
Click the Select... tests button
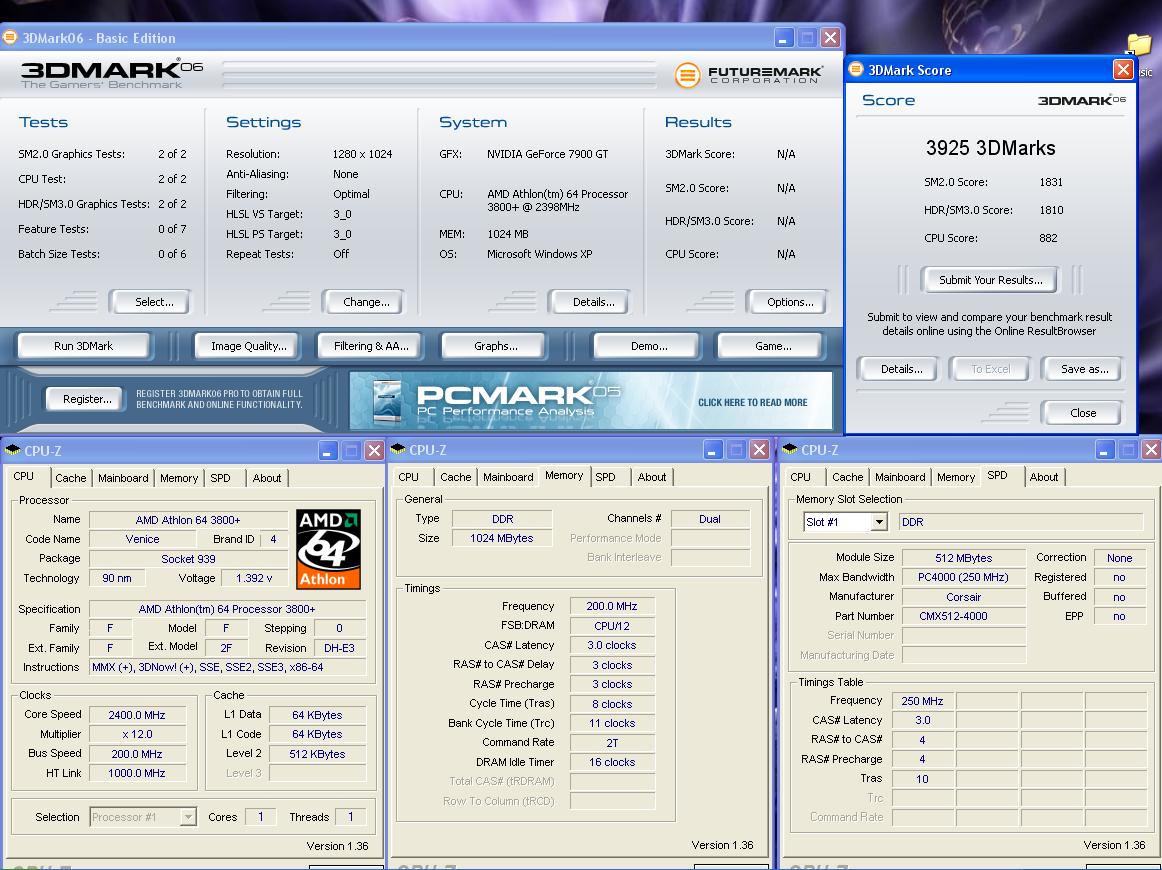coord(150,302)
